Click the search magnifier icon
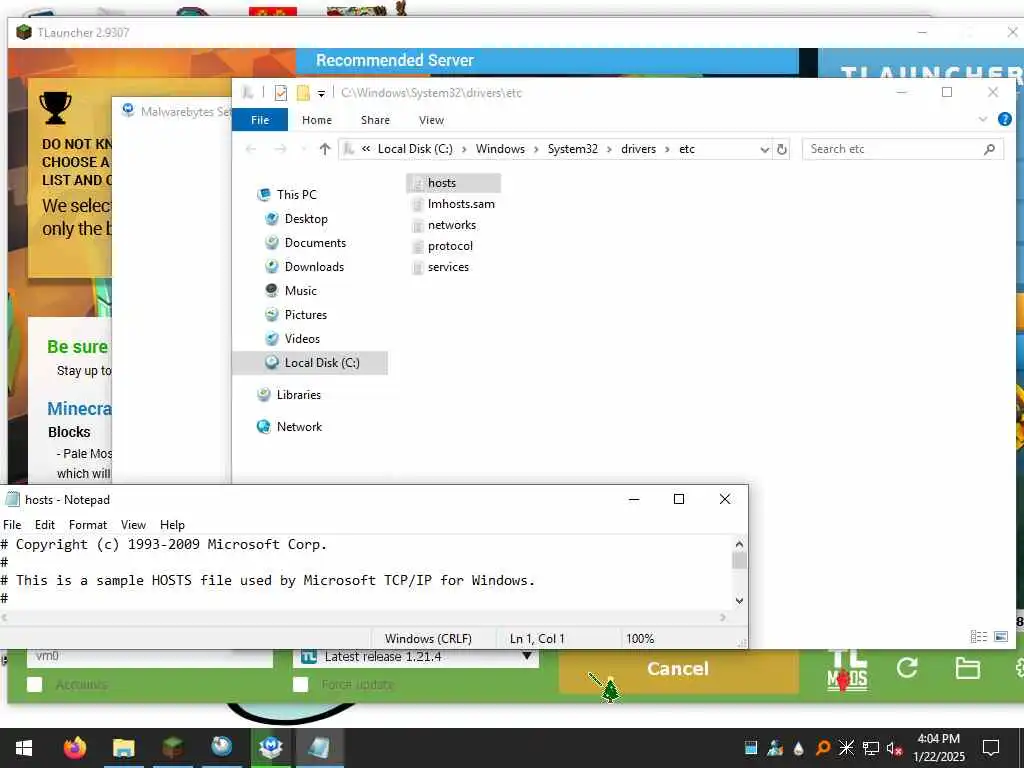Viewport: 1024px width, 768px height. [989, 149]
